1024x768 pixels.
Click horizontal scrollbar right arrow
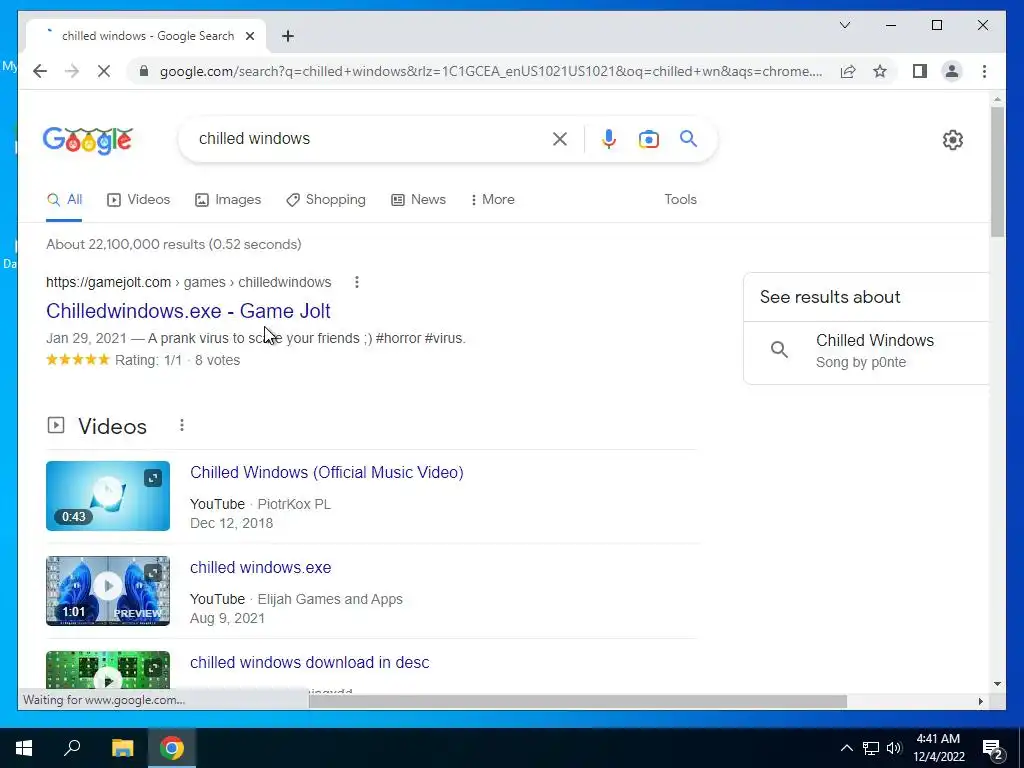point(980,701)
